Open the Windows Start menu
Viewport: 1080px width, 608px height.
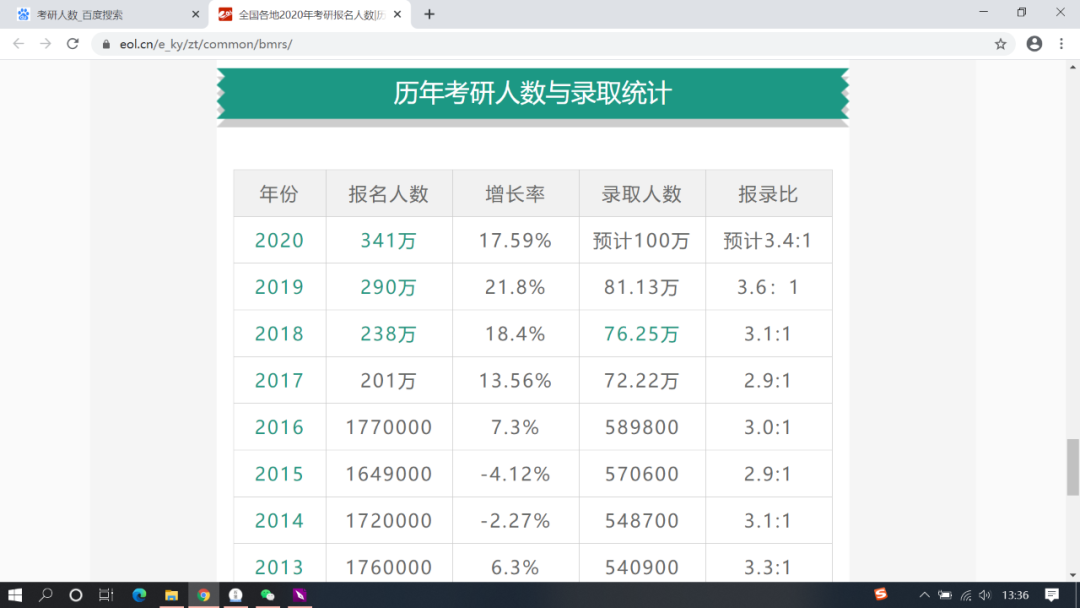[16, 595]
